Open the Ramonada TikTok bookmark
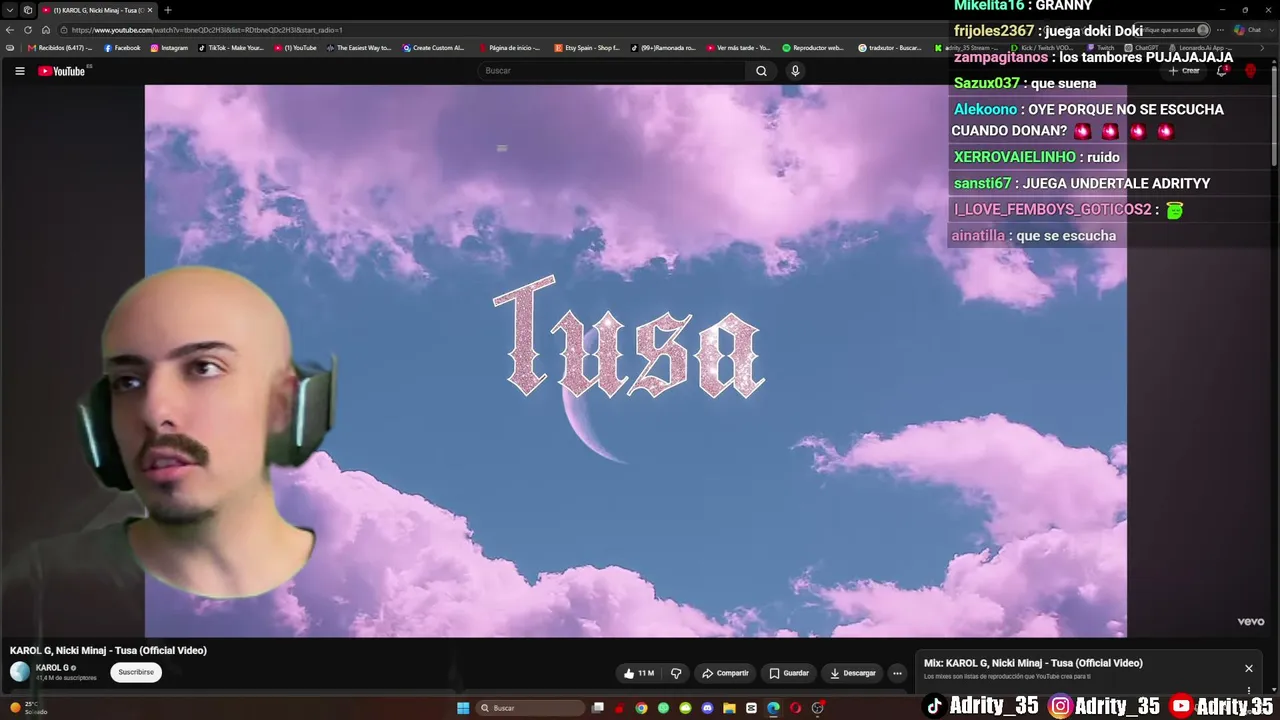 tap(664, 48)
